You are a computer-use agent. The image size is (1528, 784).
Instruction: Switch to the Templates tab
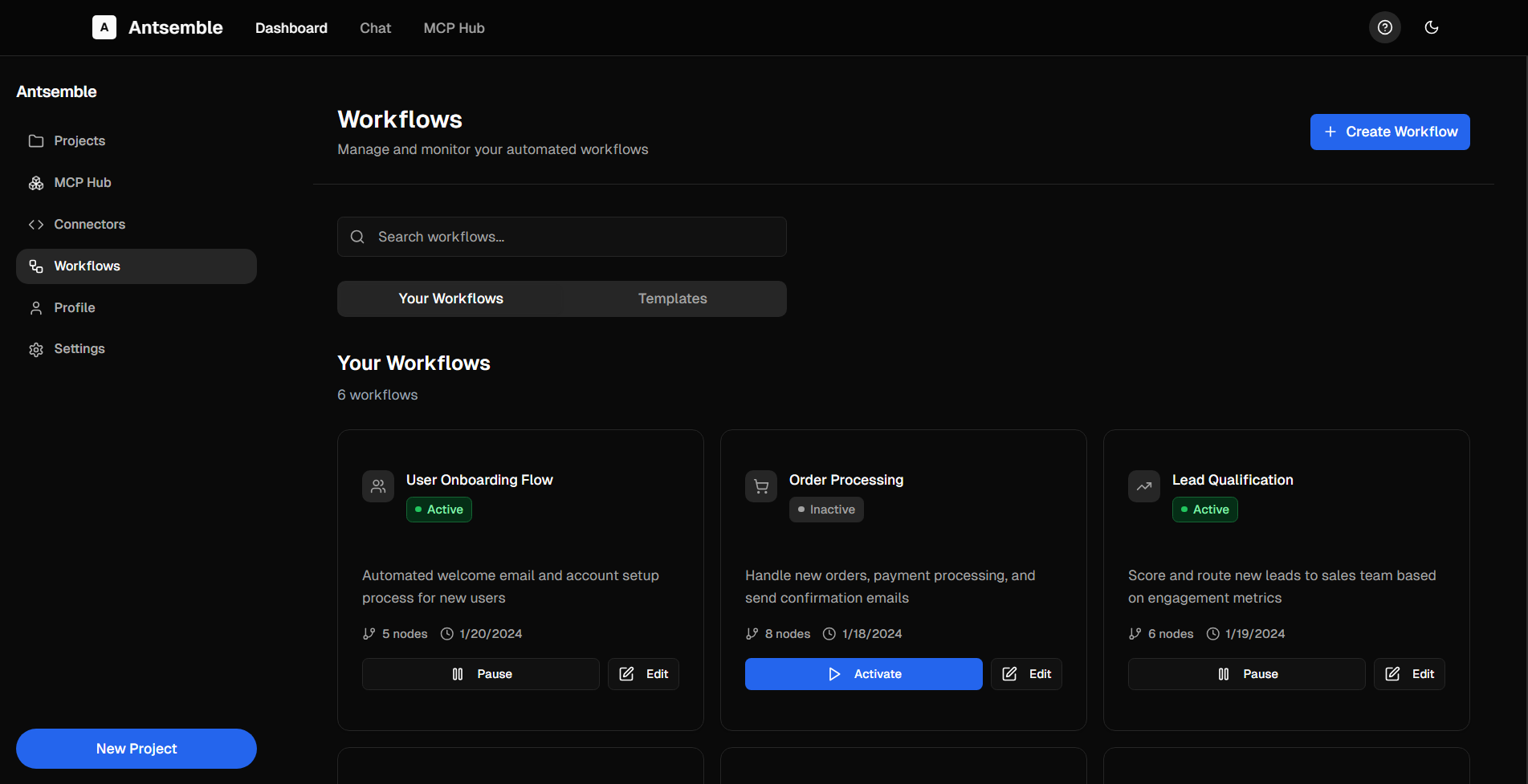point(672,298)
